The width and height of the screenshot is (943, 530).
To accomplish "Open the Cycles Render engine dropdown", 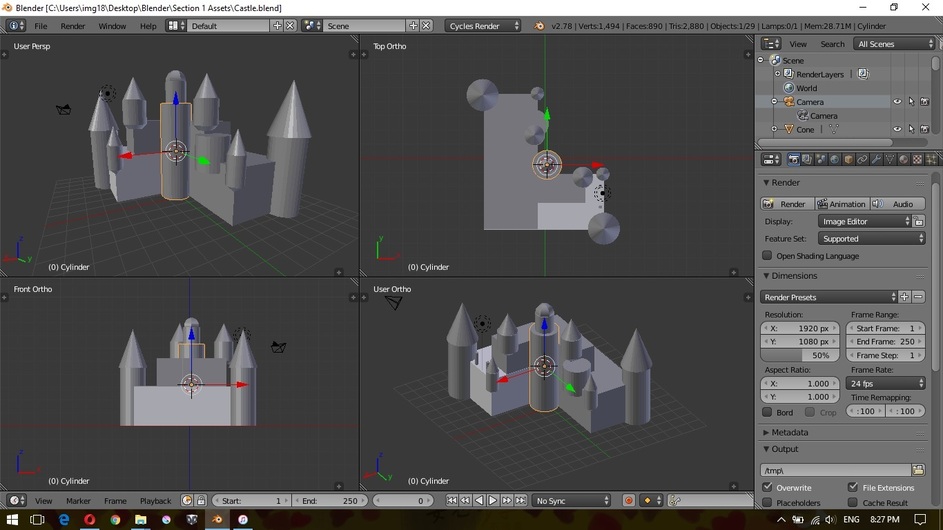I will [x=484, y=26].
